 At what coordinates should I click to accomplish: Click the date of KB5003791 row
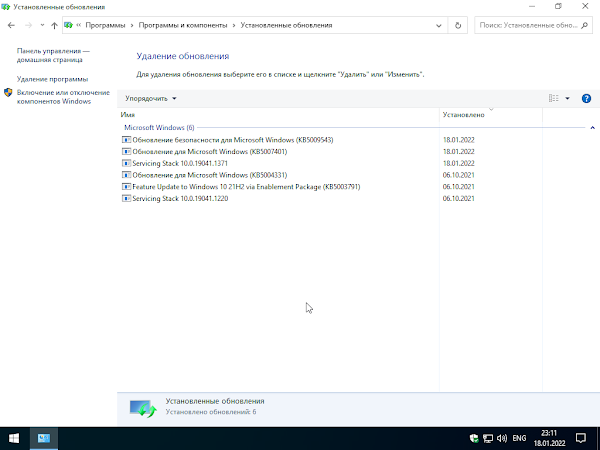(458, 187)
